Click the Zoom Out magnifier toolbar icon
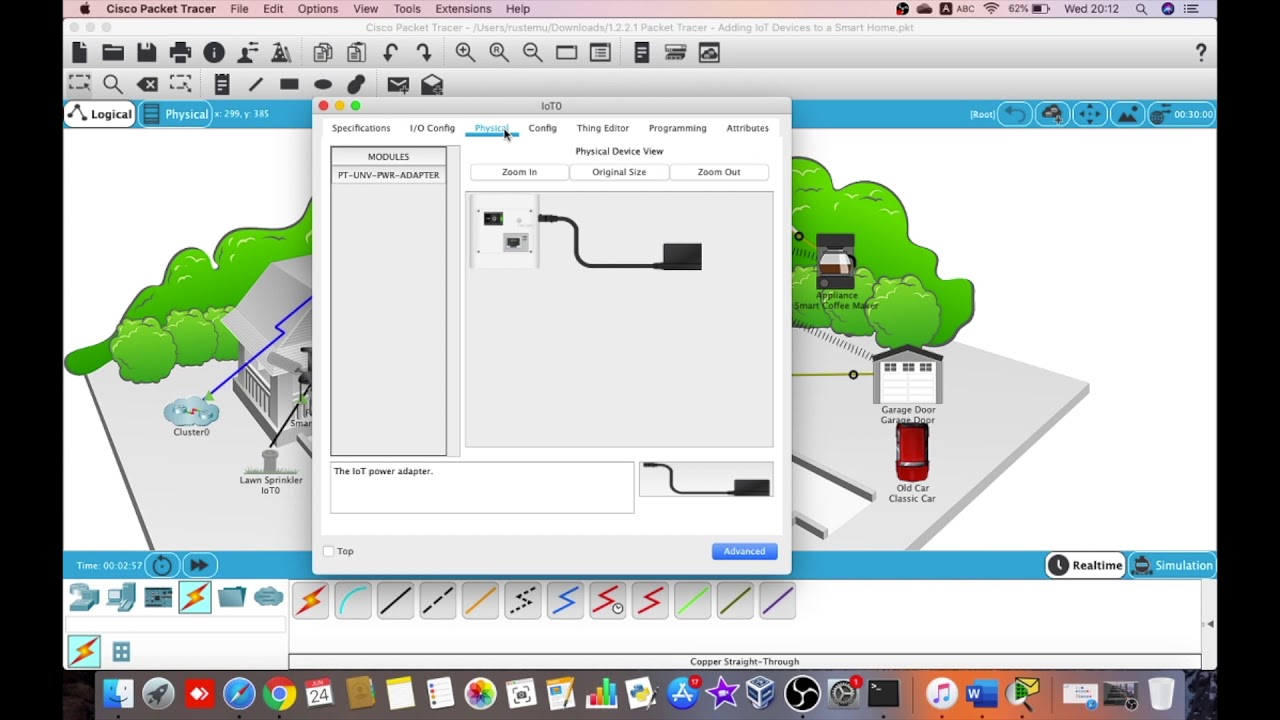The height and width of the screenshot is (720, 1280). pyautogui.click(x=532, y=53)
